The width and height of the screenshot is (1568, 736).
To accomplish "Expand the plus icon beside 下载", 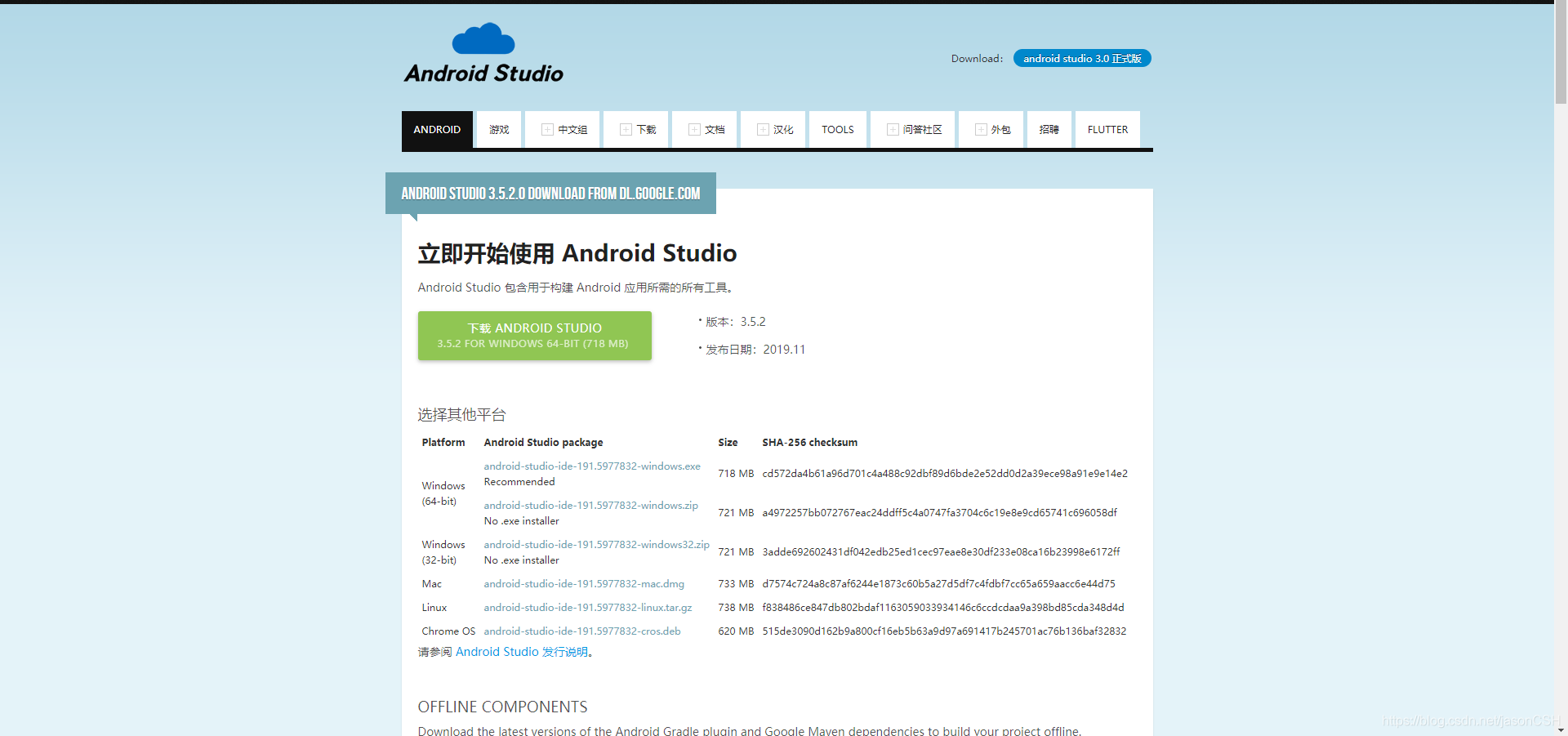I will tap(626, 130).
